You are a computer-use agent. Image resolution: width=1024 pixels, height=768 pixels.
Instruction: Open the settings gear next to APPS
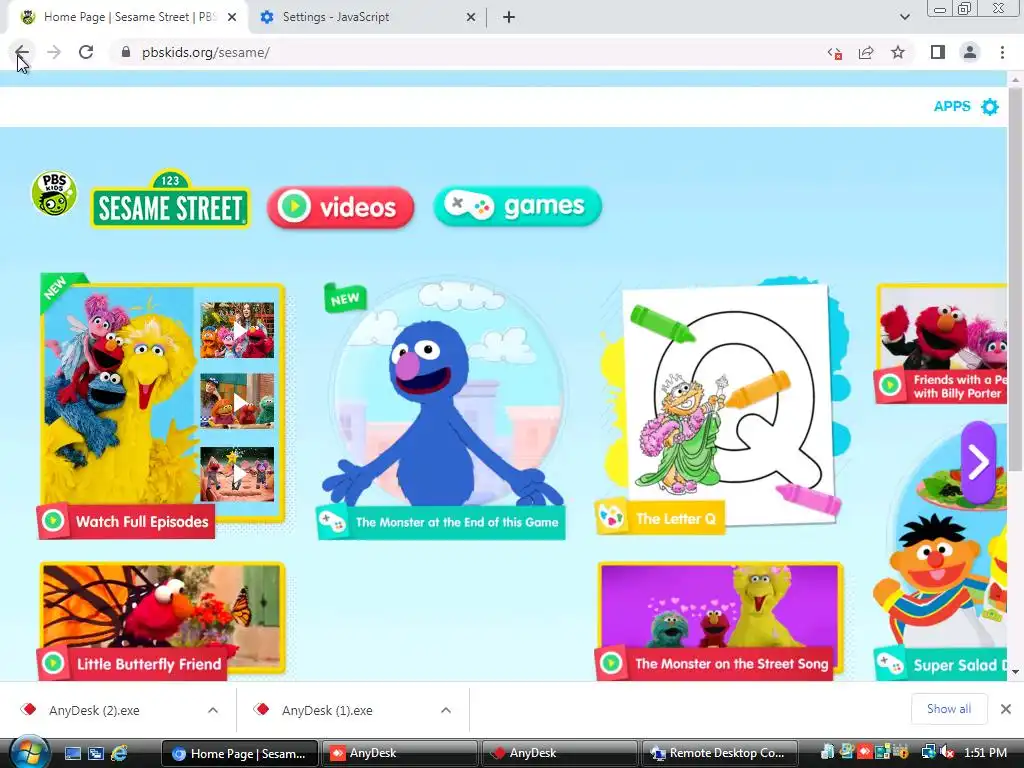[990, 106]
